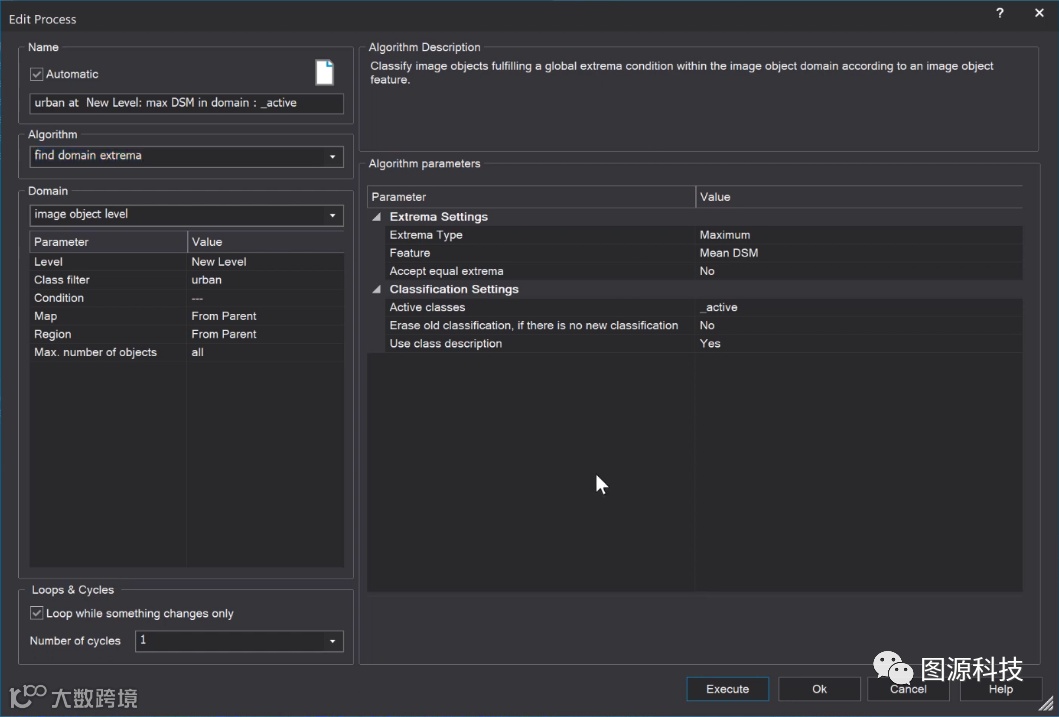Viewport: 1059px width, 717px height.
Task: Click the Execute button
Action: [727, 689]
